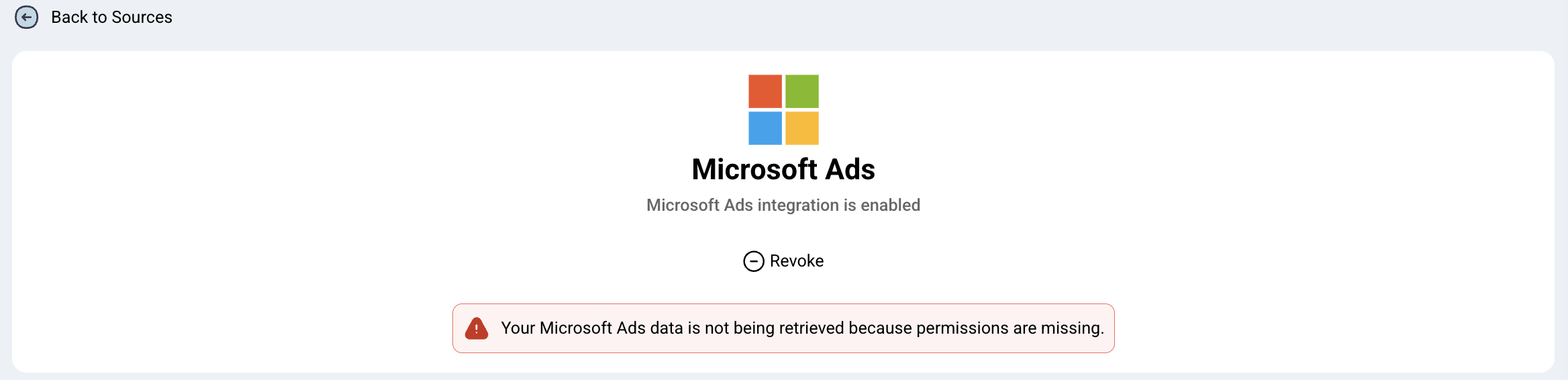
Task: Click the yellow square of the Microsoft logo
Action: 802,128
